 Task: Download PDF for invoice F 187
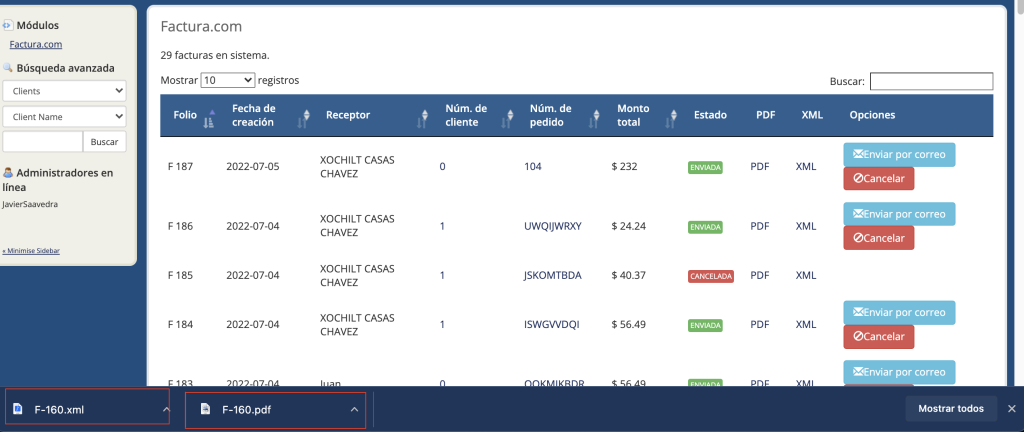pos(760,166)
